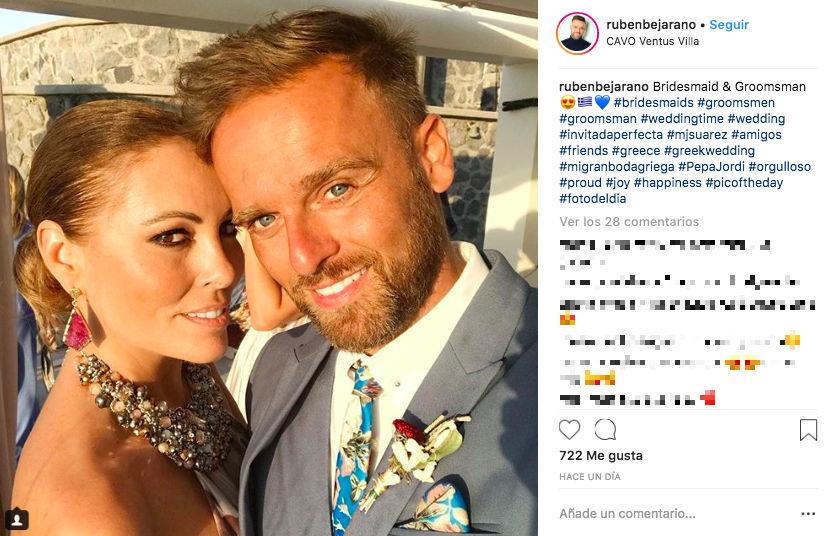Open the rubenbejarano profile picture
The height and width of the screenshot is (536, 837).
pos(577,33)
